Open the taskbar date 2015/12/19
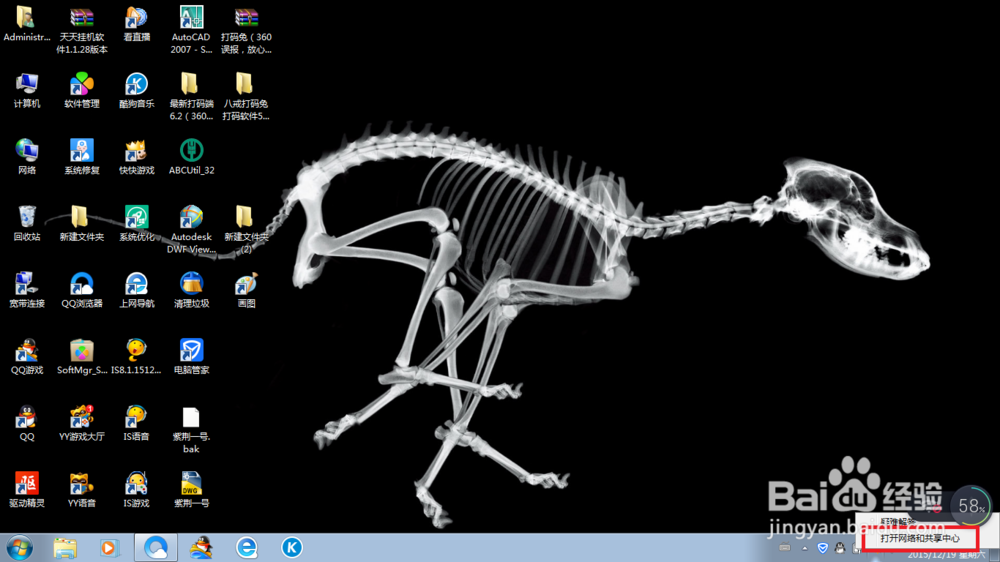Image resolution: width=1000 pixels, height=562 pixels. click(947, 556)
